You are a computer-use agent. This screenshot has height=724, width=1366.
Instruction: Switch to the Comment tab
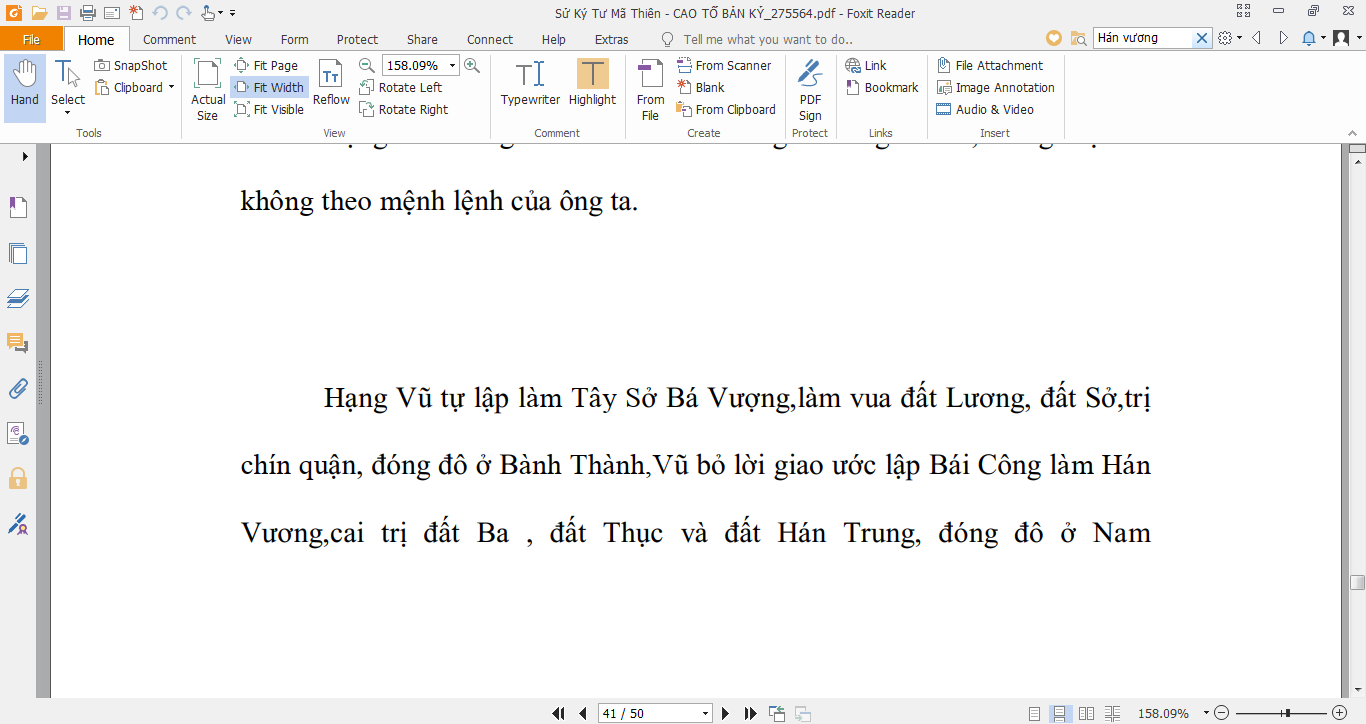pos(169,39)
